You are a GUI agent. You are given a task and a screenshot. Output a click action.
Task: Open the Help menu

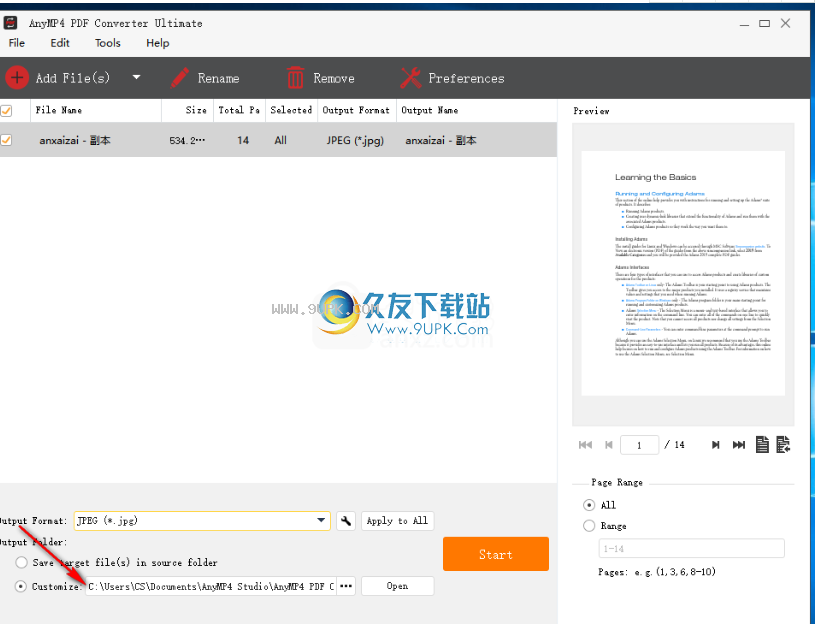(x=157, y=43)
